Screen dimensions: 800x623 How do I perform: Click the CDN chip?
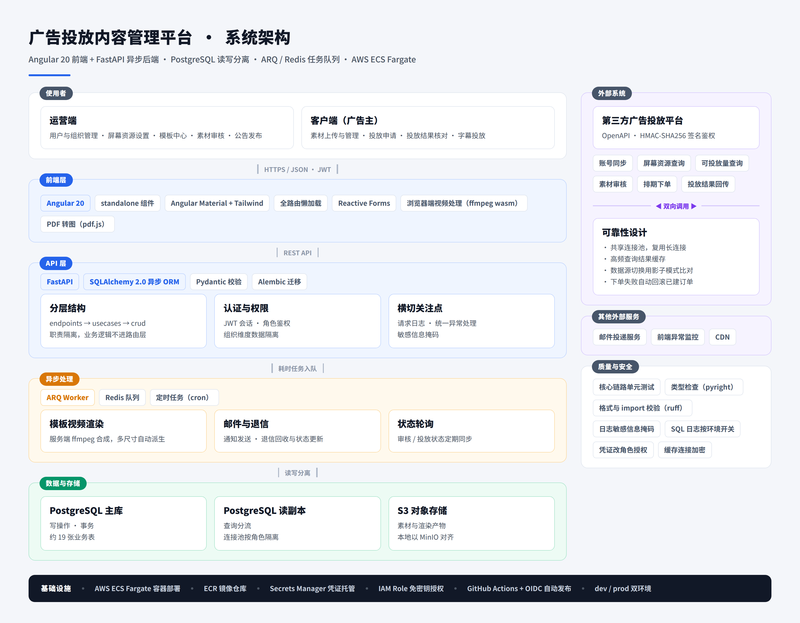[722, 337]
